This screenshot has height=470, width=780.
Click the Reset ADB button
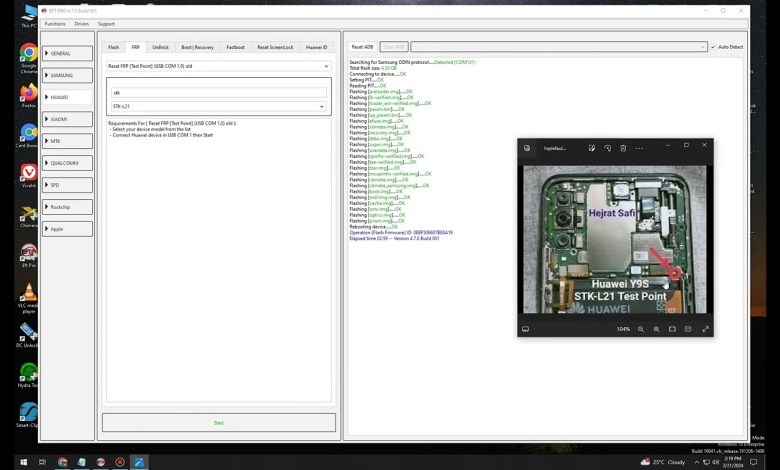(x=362, y=47)
